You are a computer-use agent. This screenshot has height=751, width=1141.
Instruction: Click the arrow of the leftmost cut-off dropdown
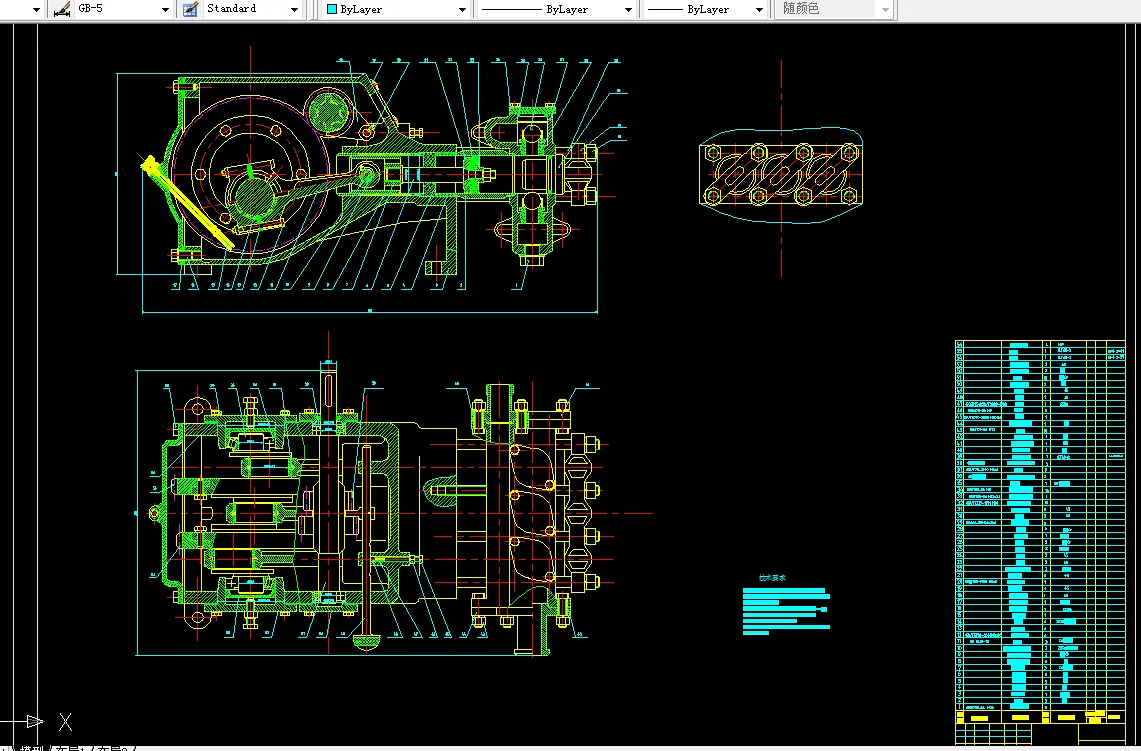pyautogui.click(x=36, y=9)
